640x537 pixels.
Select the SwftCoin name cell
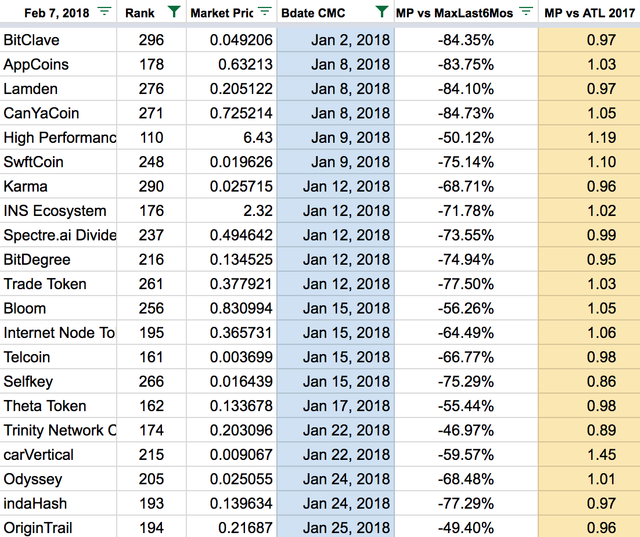tap(58, 162)
